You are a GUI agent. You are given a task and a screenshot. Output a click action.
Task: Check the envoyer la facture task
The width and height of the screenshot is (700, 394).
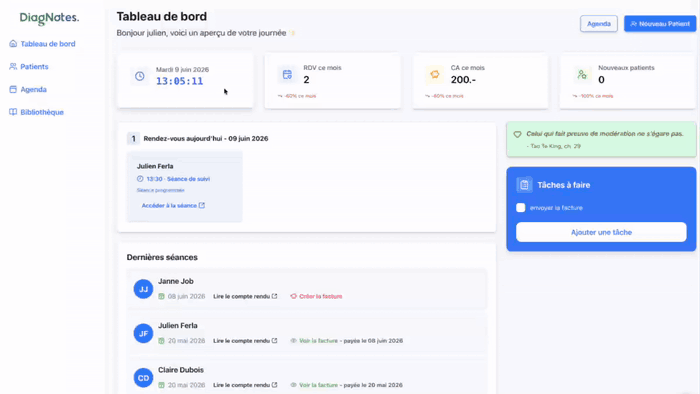pos(521,207)
